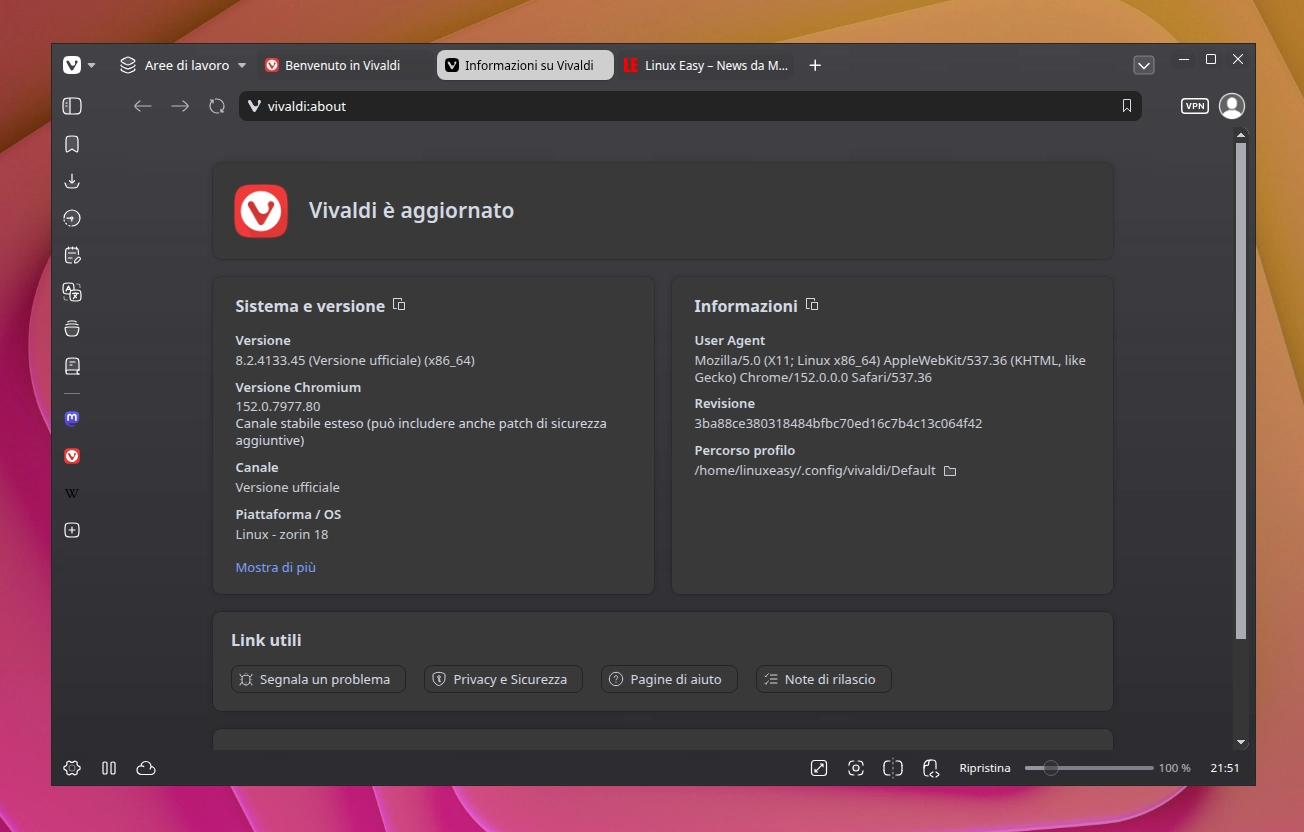Toggle the expand arrows button in status bar

(819, 768)
